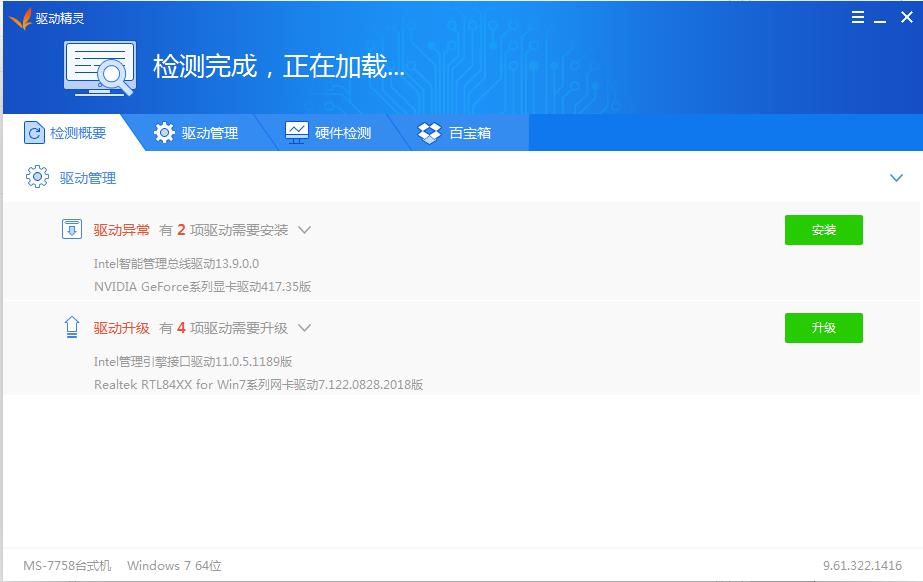923x582 pixels.
Task: Select Intel智能管理总线驱动13.9.0.0 entry
Action: pyautogui.click(x=176, y=264)
